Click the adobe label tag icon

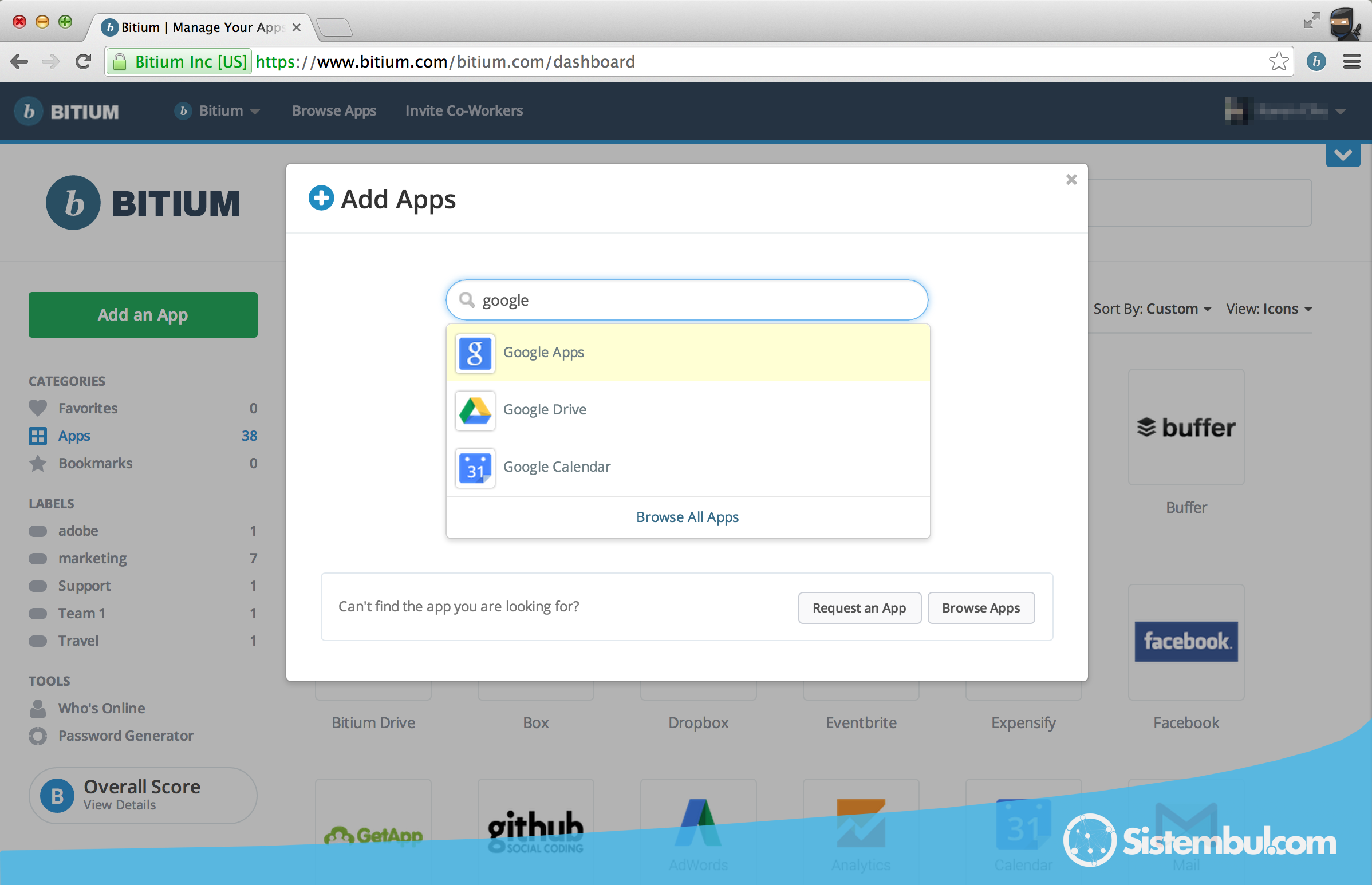click(x=38, y=531)
